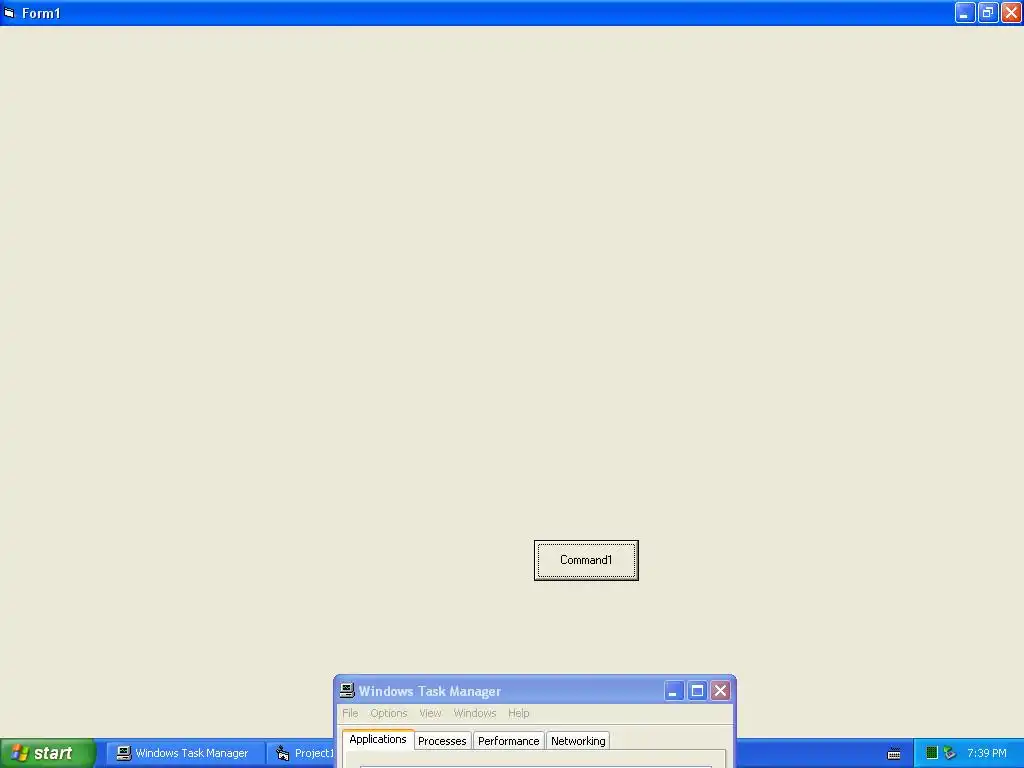The image size is (1024, 768).
Task: Open the File menu in Task Manager
Action: click(350, 713)
